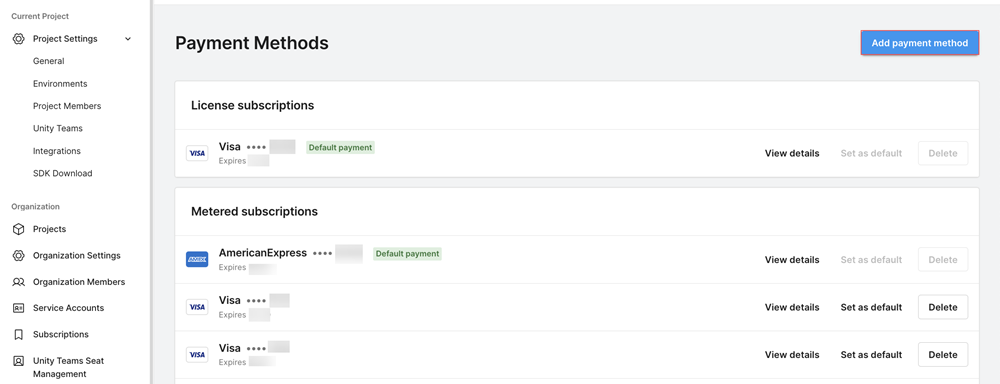This screenshot has width=1000, height=384.
Task: Select Unity Teams in the sidebar
Action: [57, 128]
